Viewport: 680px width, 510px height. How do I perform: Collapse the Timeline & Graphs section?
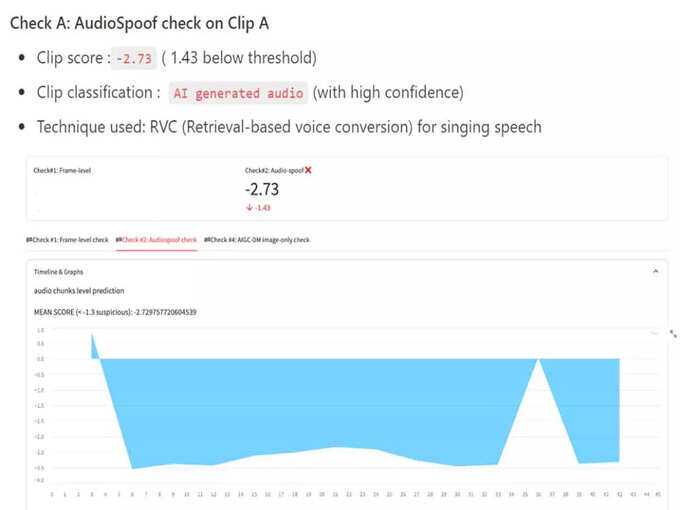(656, 272)
